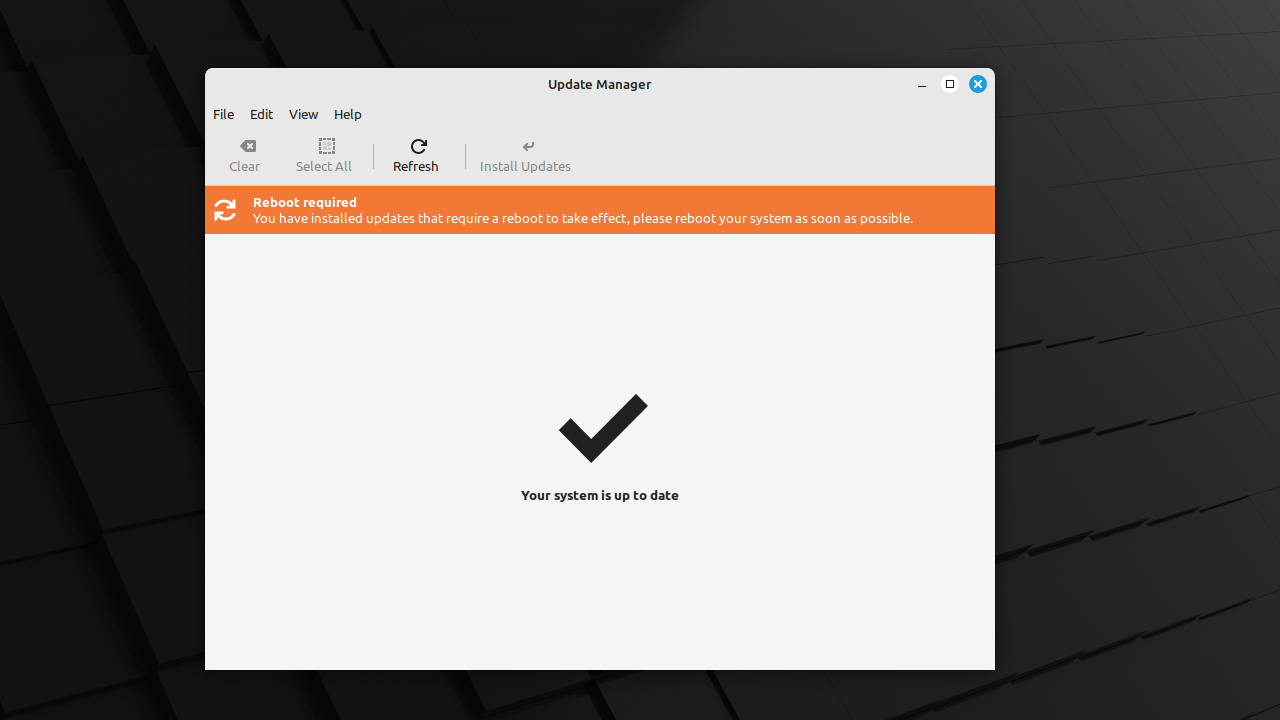This screenshot has width=1280, height=720.
Task: Open the Help menu
Action: coord(347,114)
